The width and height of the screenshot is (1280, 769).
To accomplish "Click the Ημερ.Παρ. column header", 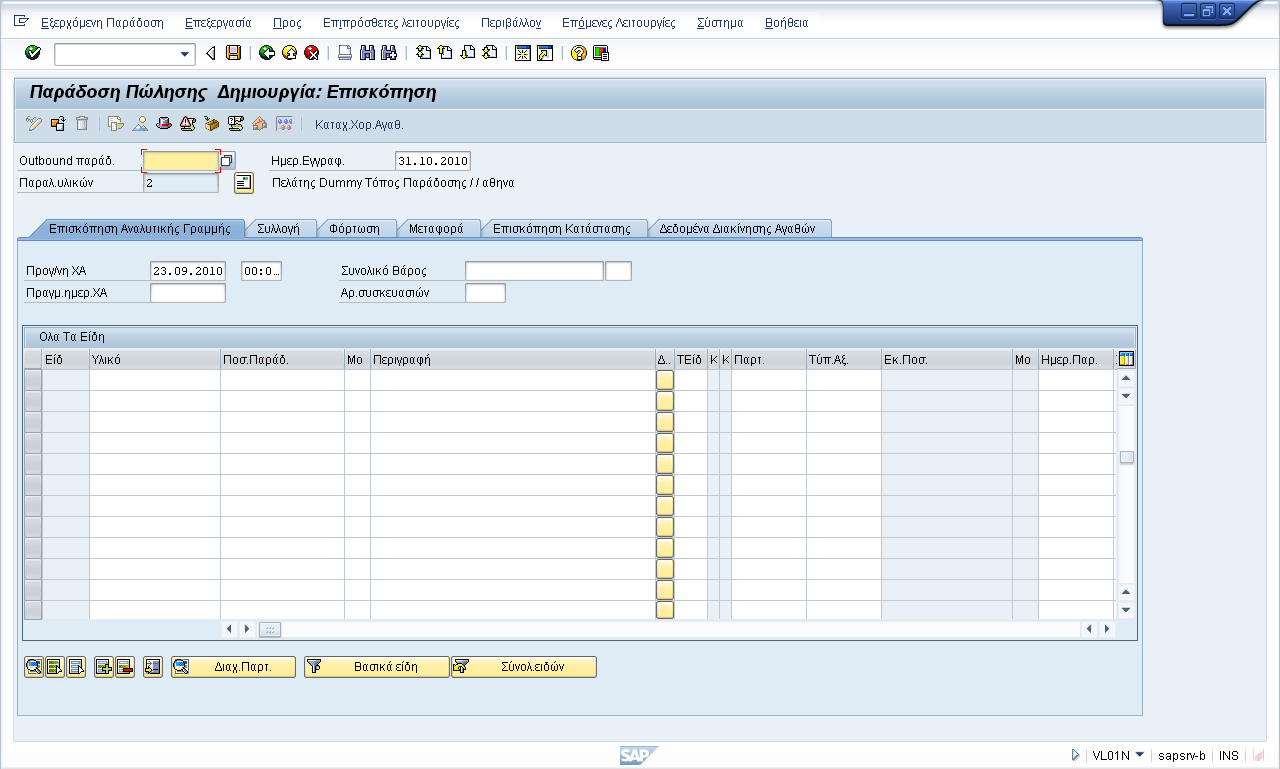I will tap(1076, 359).
